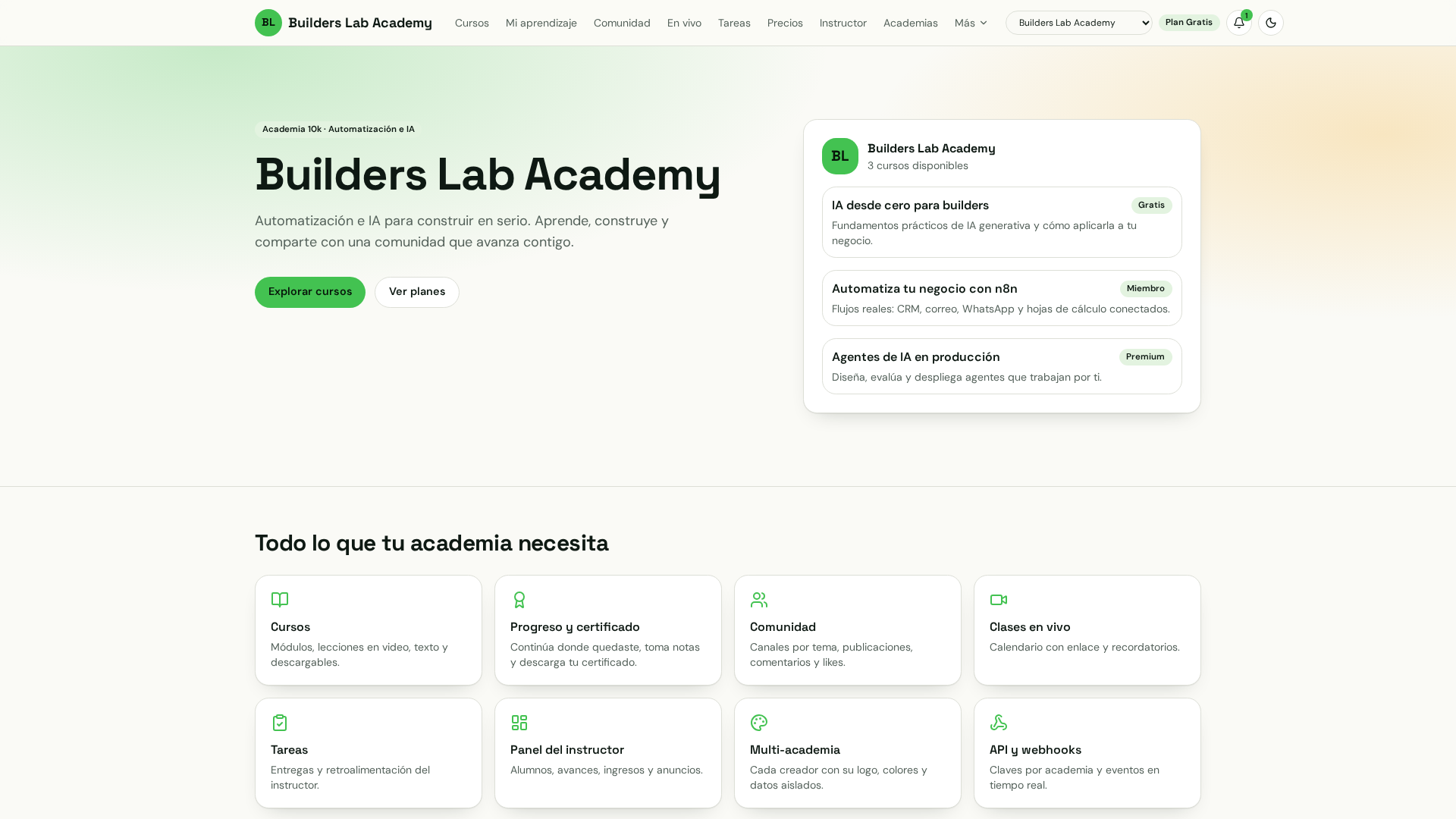The width and height of the screenshot is (1456, 819).
Task: Open Automatiza tu negocio con n8n course
Action: click(1002, 298)
